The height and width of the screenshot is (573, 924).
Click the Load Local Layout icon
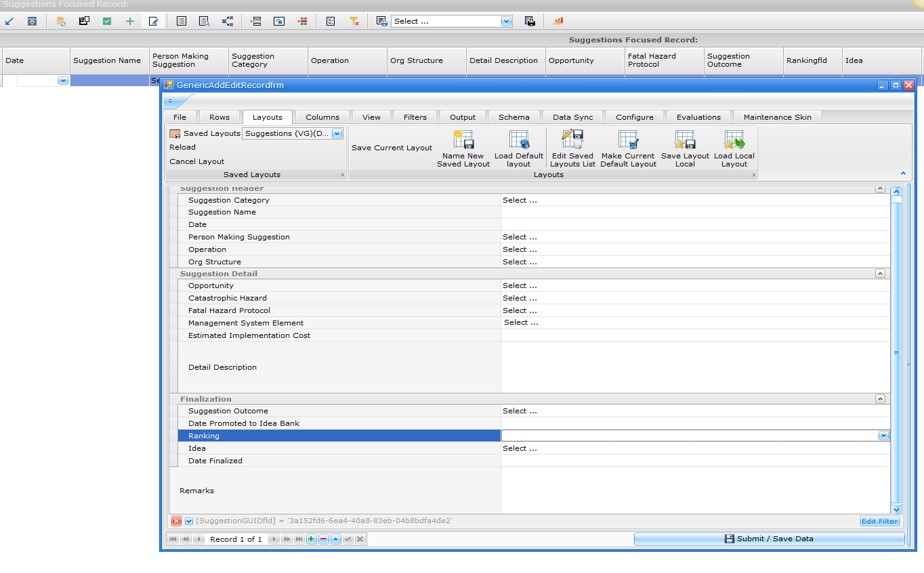tap(734, 140)
